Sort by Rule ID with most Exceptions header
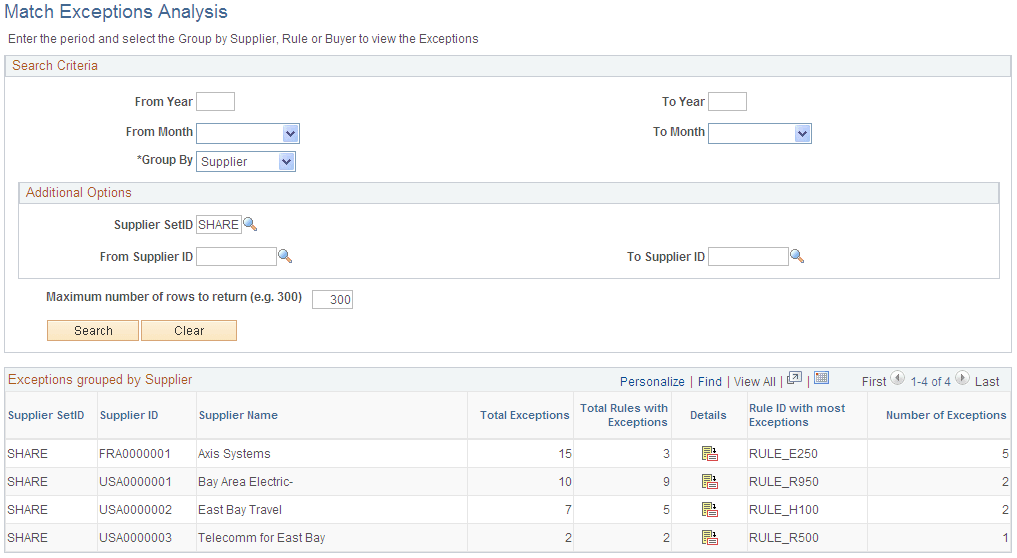This screenshot has height=558, width=1017. [x=797, y=415]
